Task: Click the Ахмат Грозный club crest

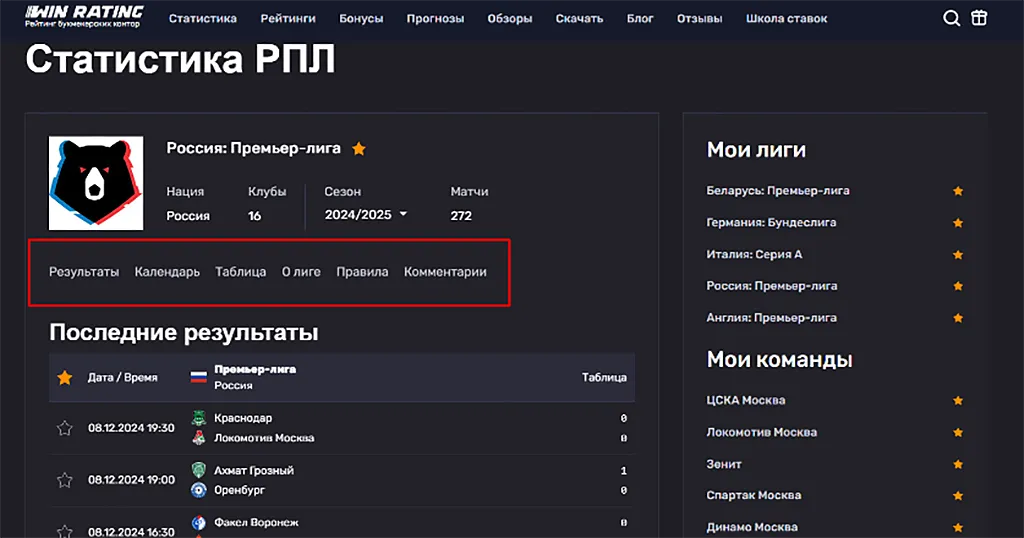Action: tap(199, 470)
